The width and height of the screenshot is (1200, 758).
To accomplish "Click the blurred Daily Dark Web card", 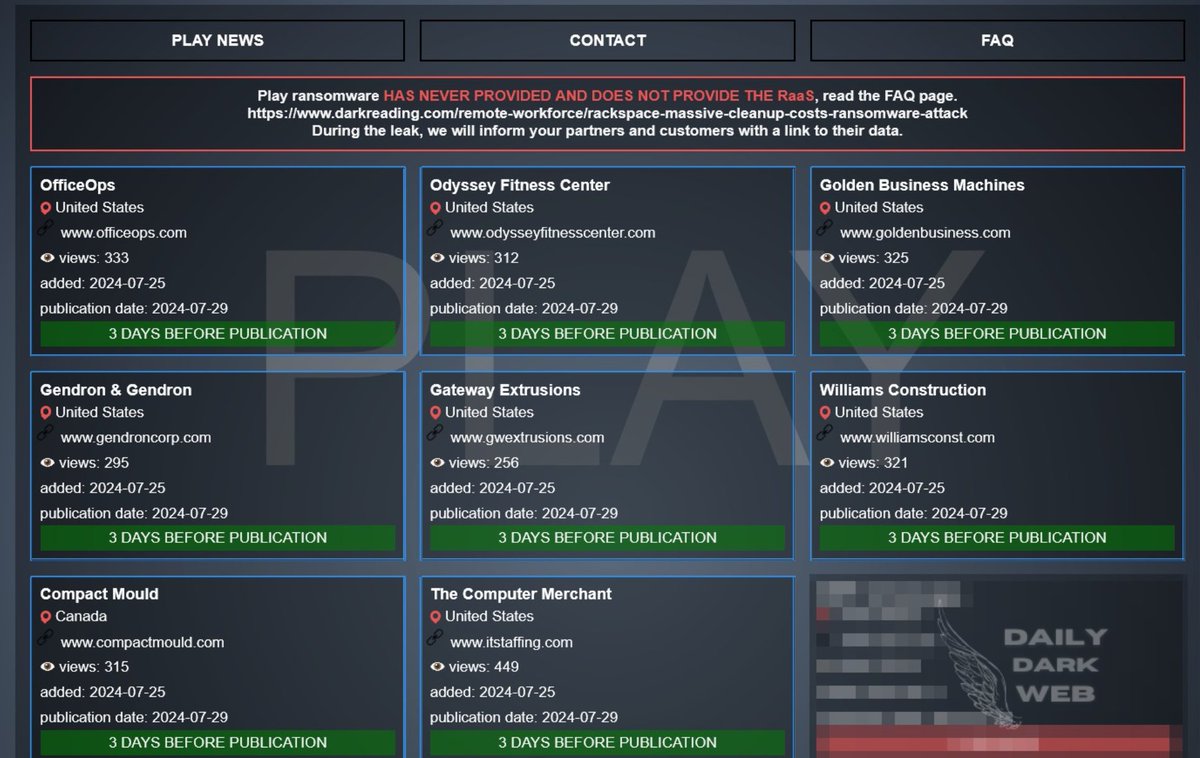I will pyautogui.click(x=997, y=667).
